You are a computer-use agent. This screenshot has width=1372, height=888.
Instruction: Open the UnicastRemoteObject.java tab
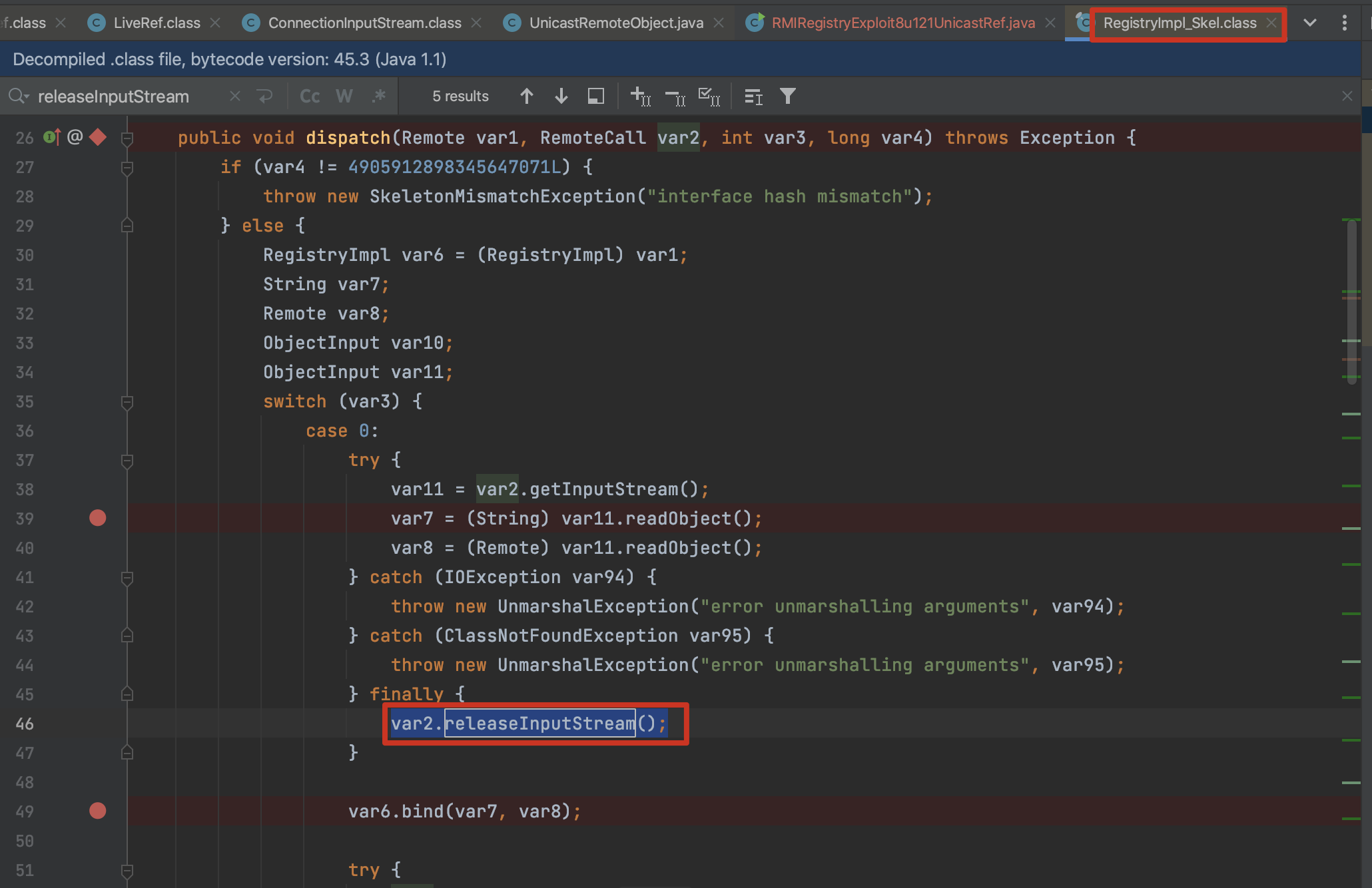tap(616, 23)
